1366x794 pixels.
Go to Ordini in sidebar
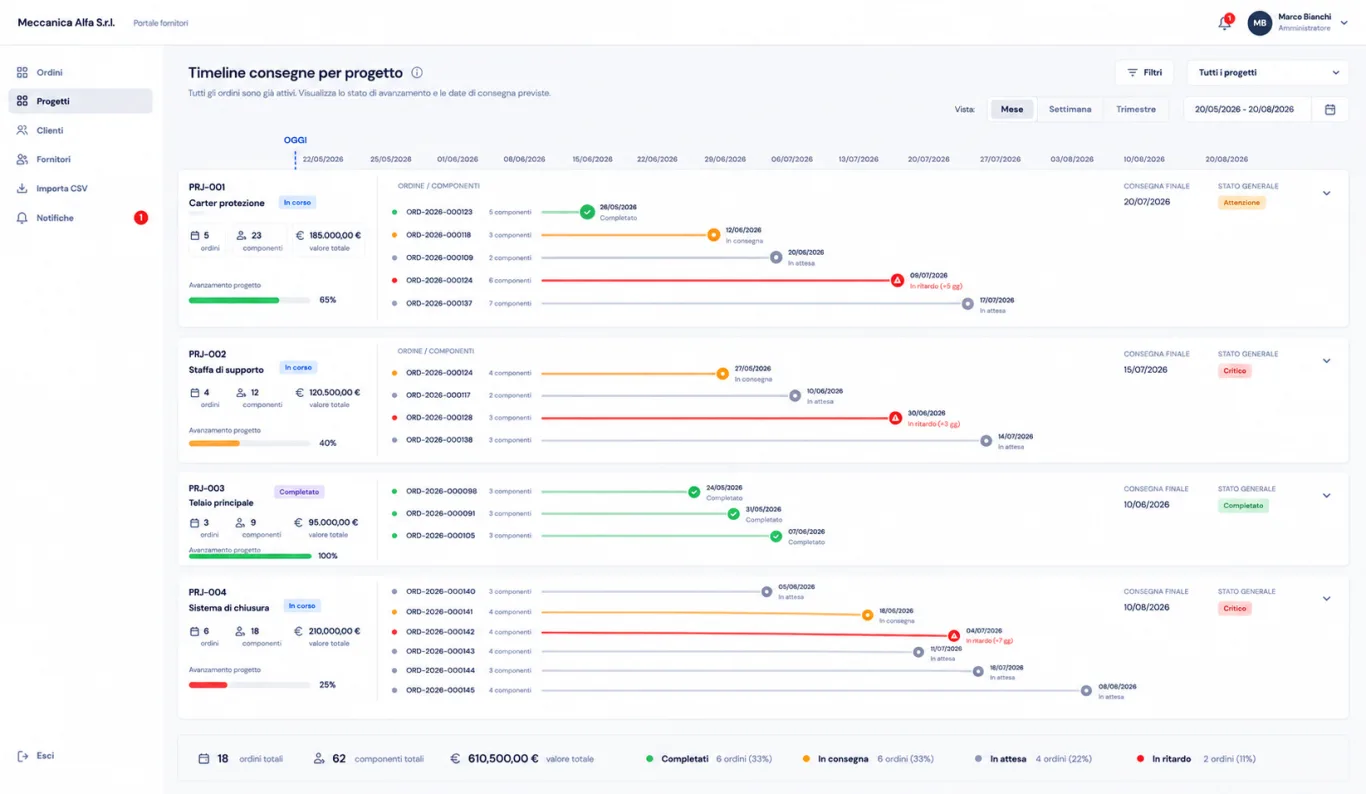point(80,72)
